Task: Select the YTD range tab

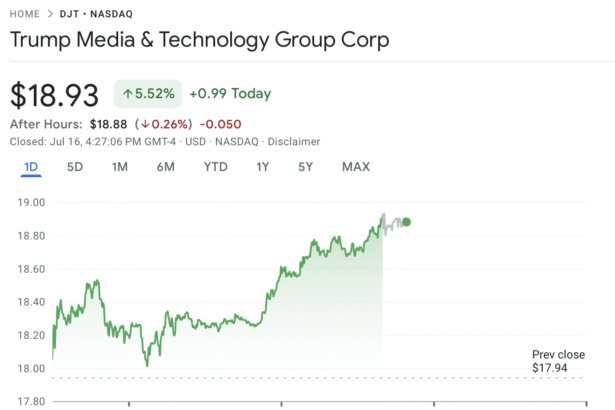Action: (215, 167)
